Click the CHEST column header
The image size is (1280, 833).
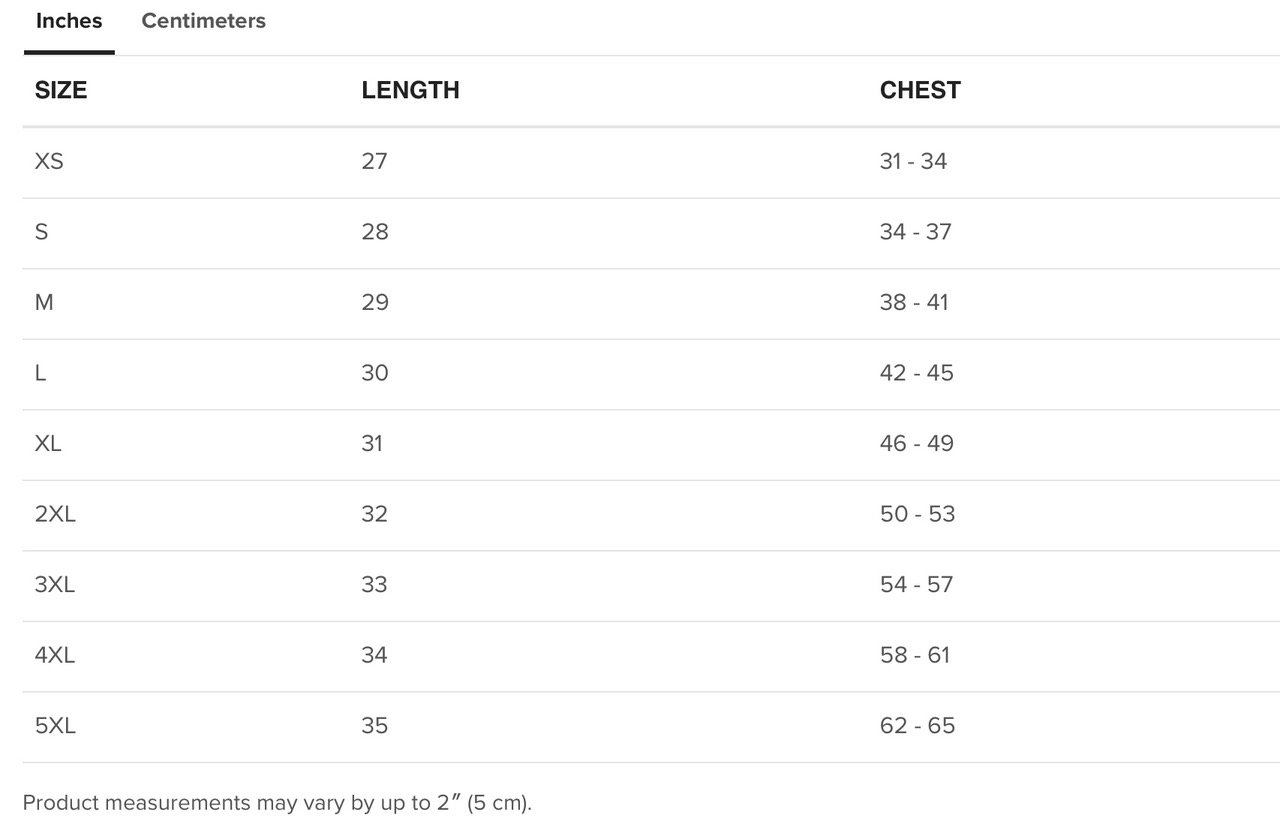tap(920, 90)
